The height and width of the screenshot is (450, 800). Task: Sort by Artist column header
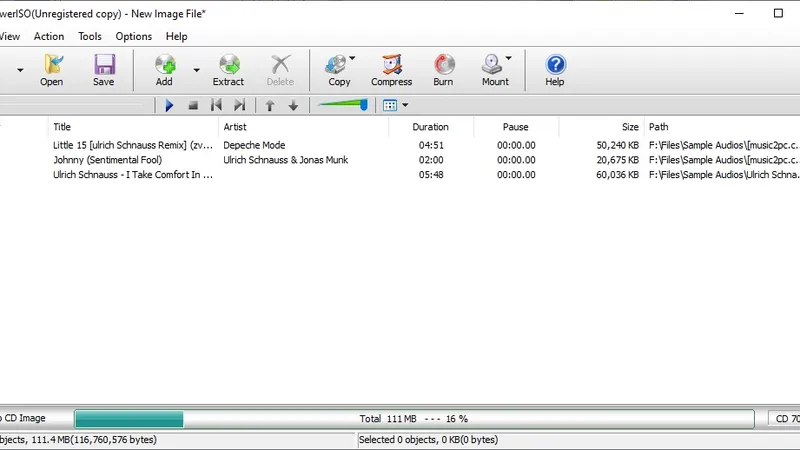[x=304, y=127]
